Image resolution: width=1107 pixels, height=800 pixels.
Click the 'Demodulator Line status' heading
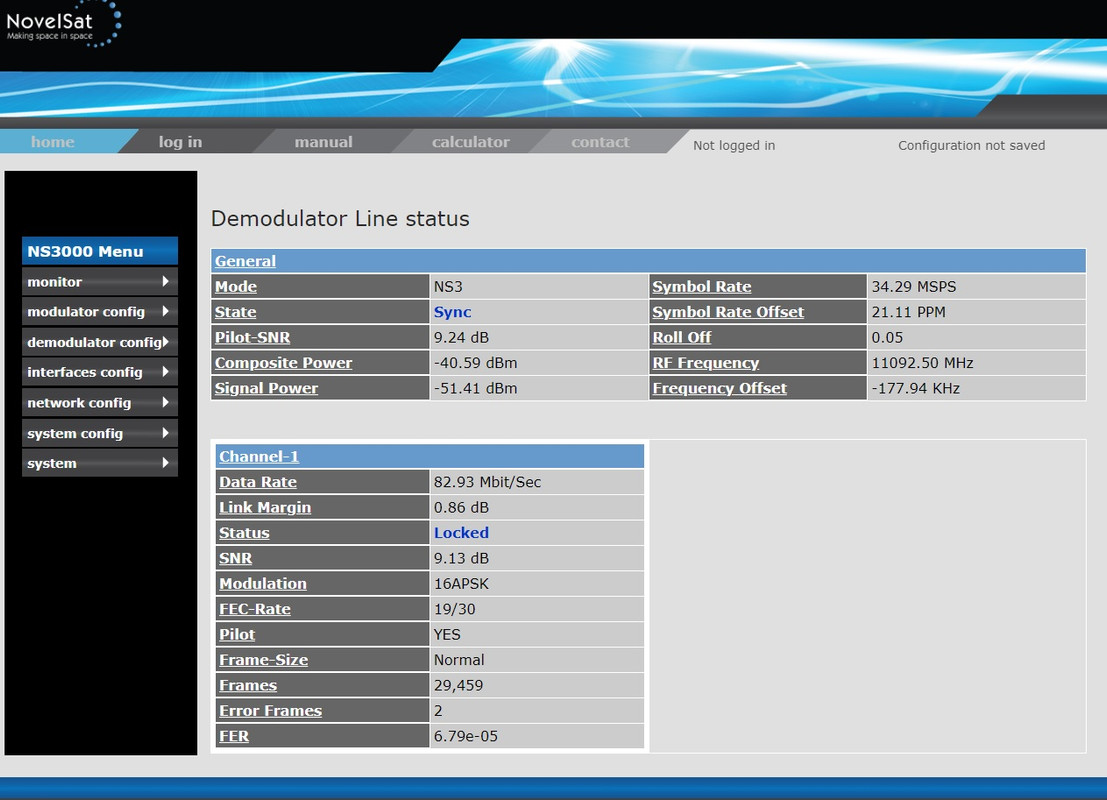click(340, 219)
